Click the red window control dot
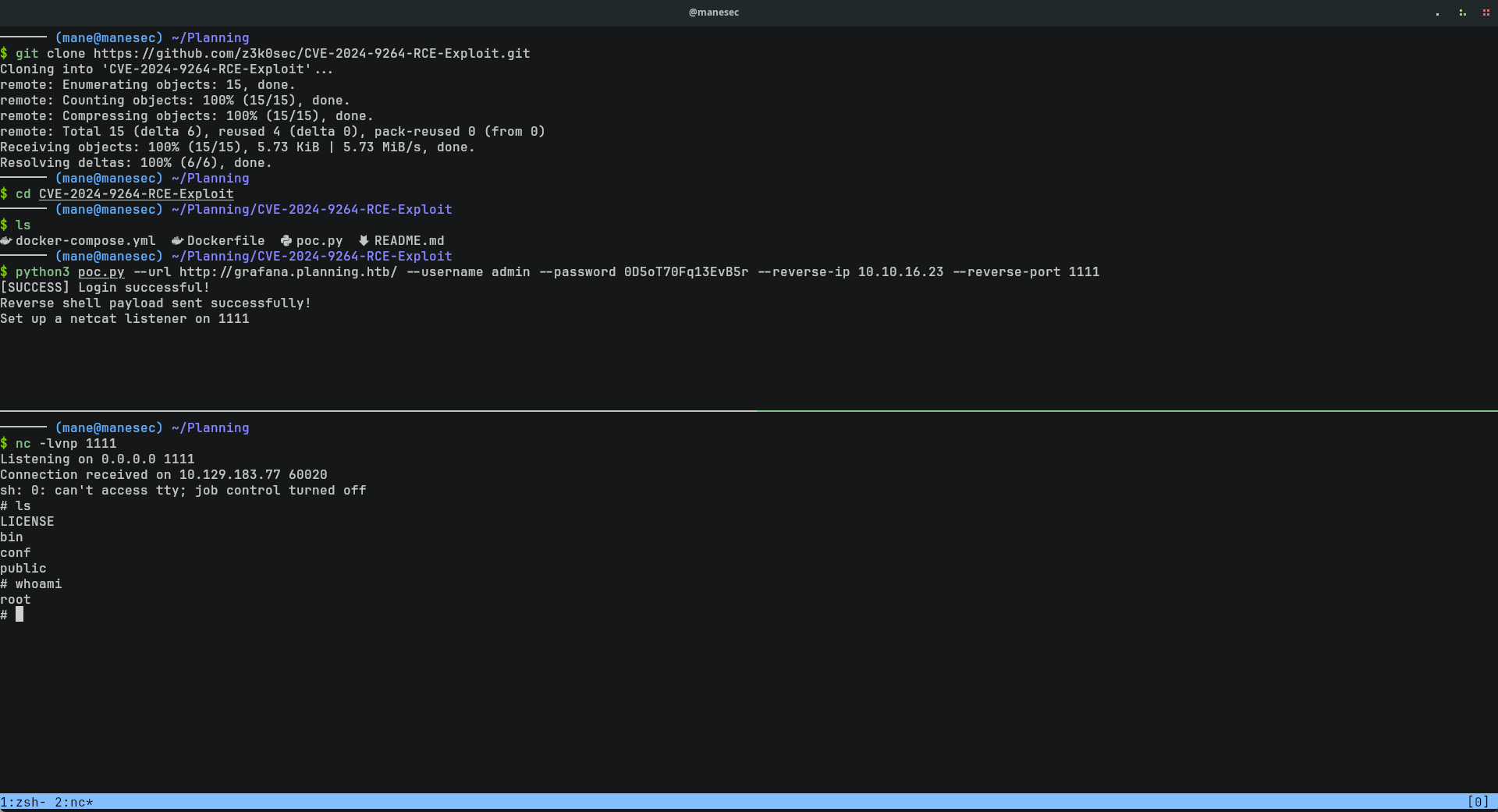The width and height of the screenshot is (1498, 812). tap(1486, 12)
